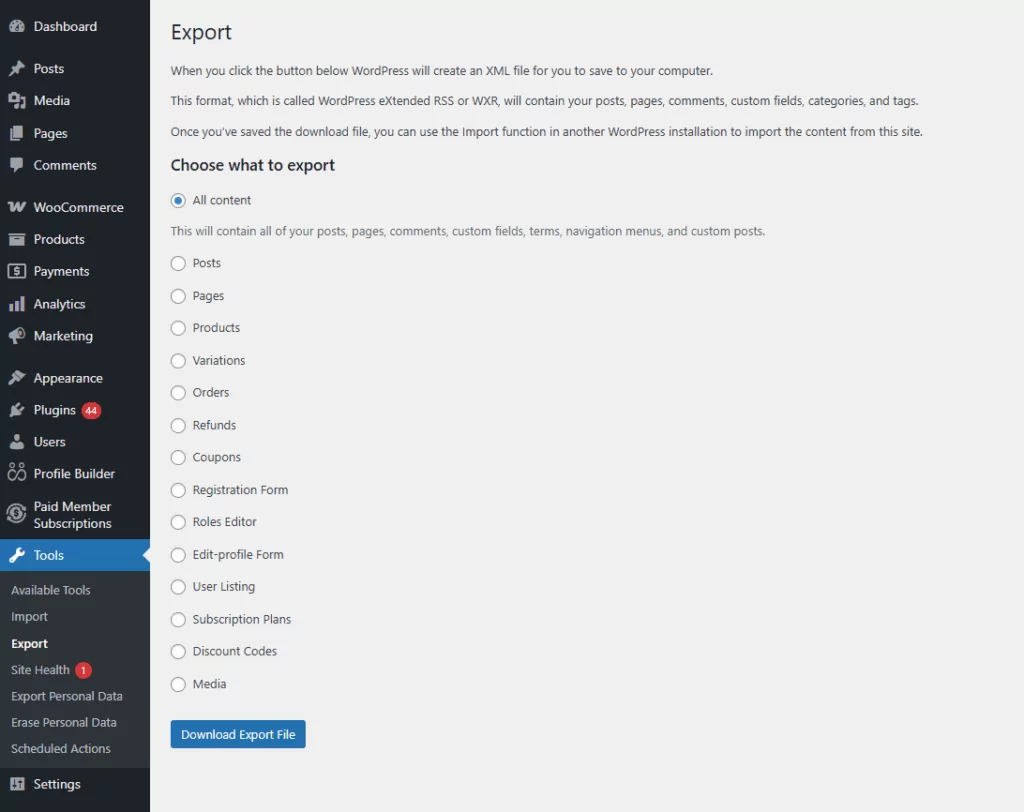Click the Analytics bar chart icon
Viewport: 1024px width, 812px height.
tap(16, 304)
